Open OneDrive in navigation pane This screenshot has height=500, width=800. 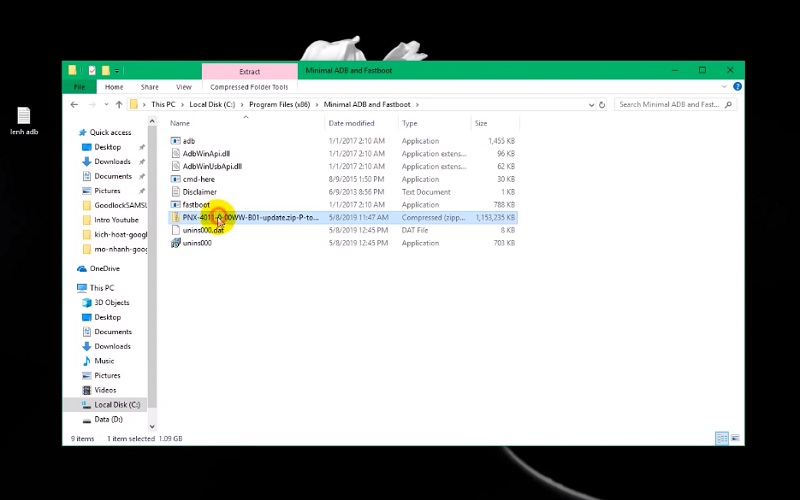click(105, 268)
